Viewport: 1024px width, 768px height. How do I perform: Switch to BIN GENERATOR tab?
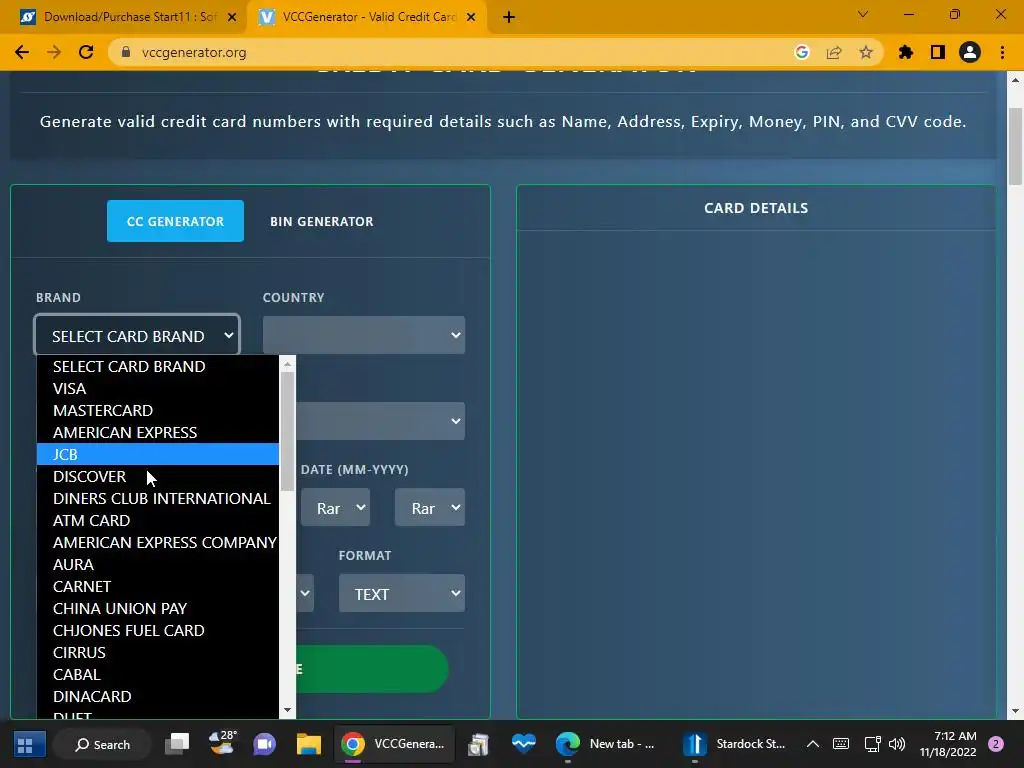click(322, 221)
